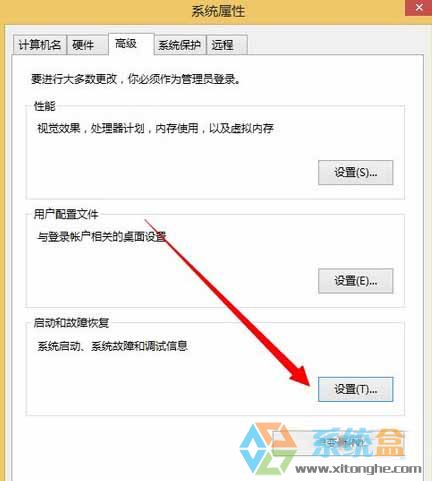
Task: Open startup and recovery 设置(T) button
Action: pos(355,389)
